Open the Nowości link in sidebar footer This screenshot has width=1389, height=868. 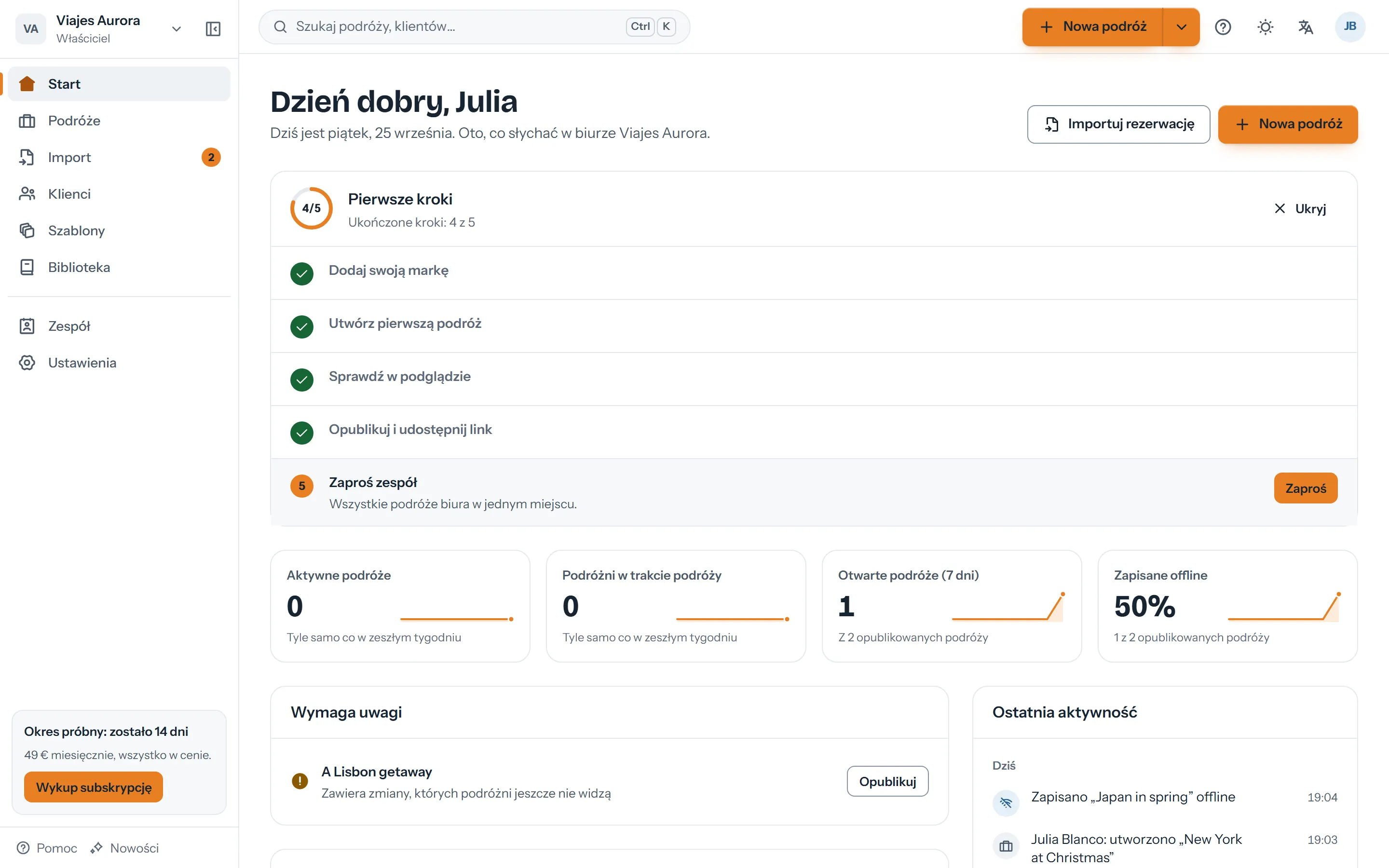pyautogui.click(x=124, y=848)
